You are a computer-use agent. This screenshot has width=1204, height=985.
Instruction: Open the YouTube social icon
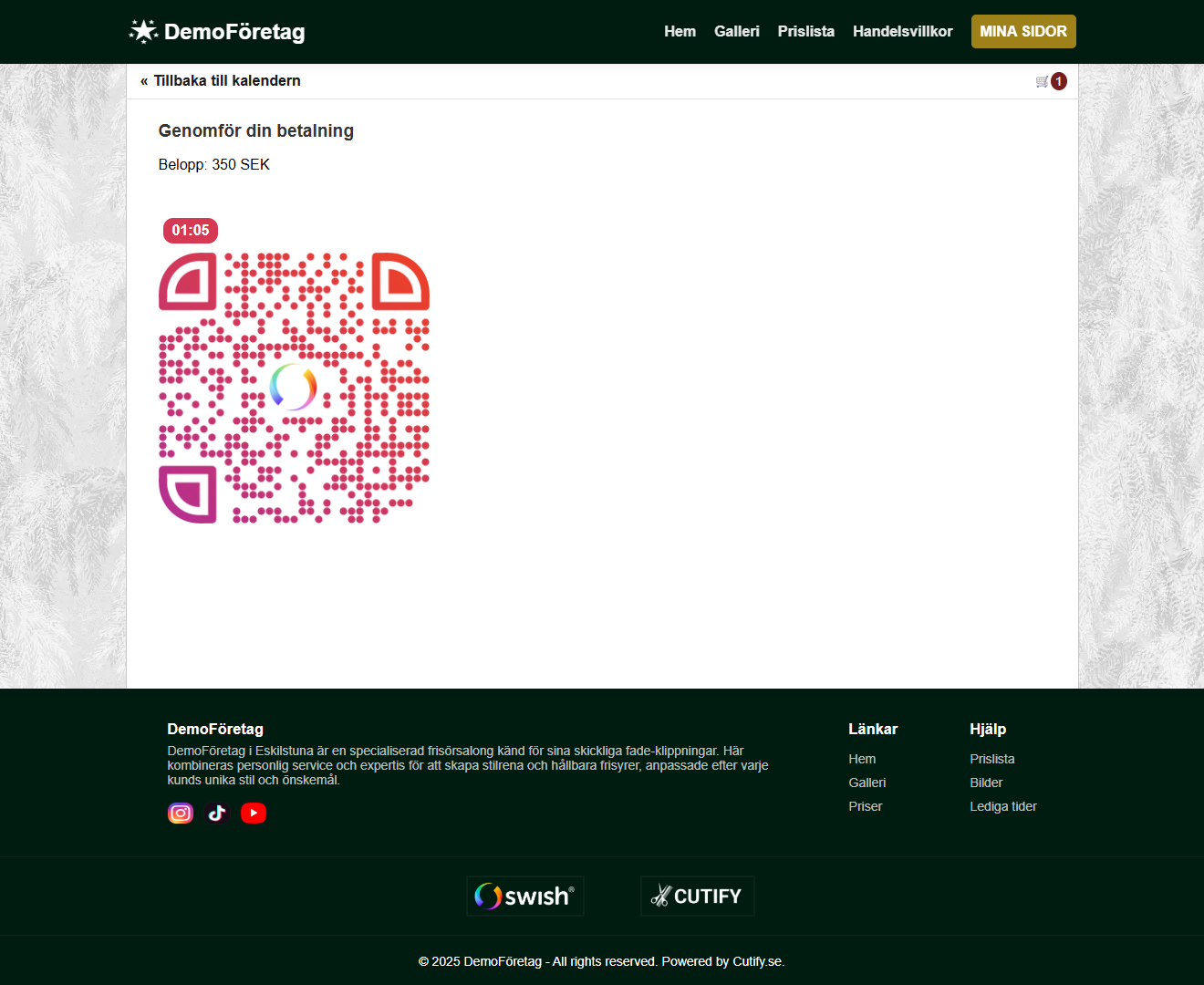point(254,813)
